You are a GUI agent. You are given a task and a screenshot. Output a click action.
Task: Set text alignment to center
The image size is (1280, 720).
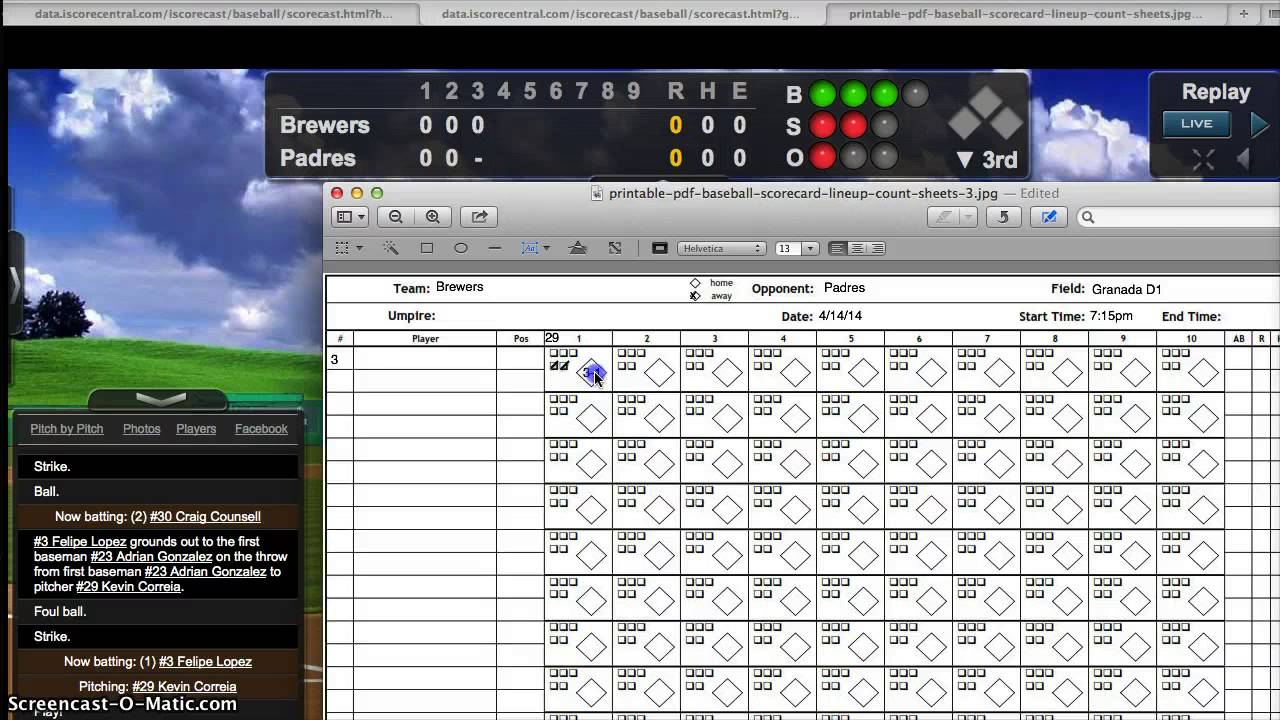(857, 248)
